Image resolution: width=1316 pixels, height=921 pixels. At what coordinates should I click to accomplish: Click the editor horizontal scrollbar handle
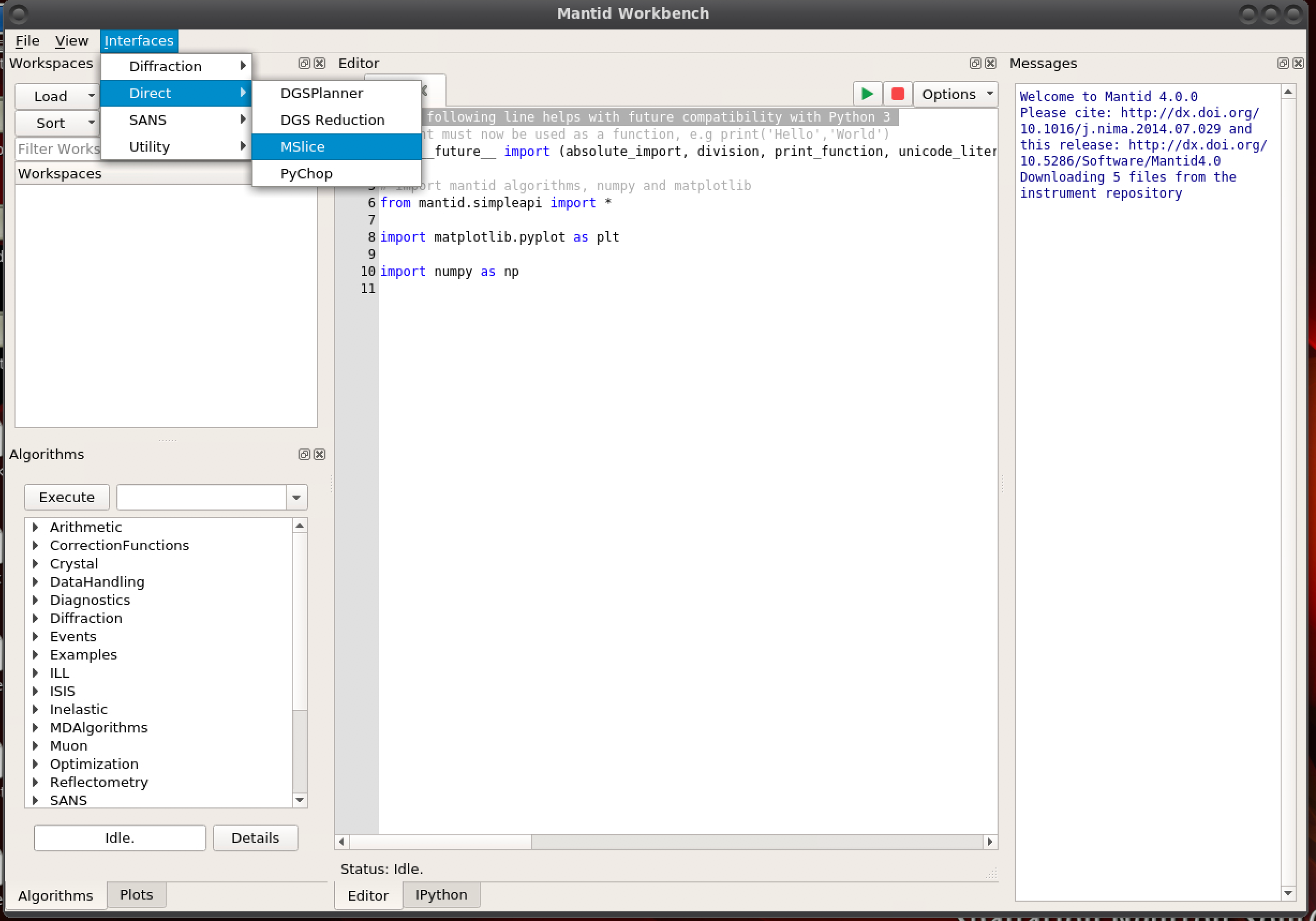click(440, 841)
